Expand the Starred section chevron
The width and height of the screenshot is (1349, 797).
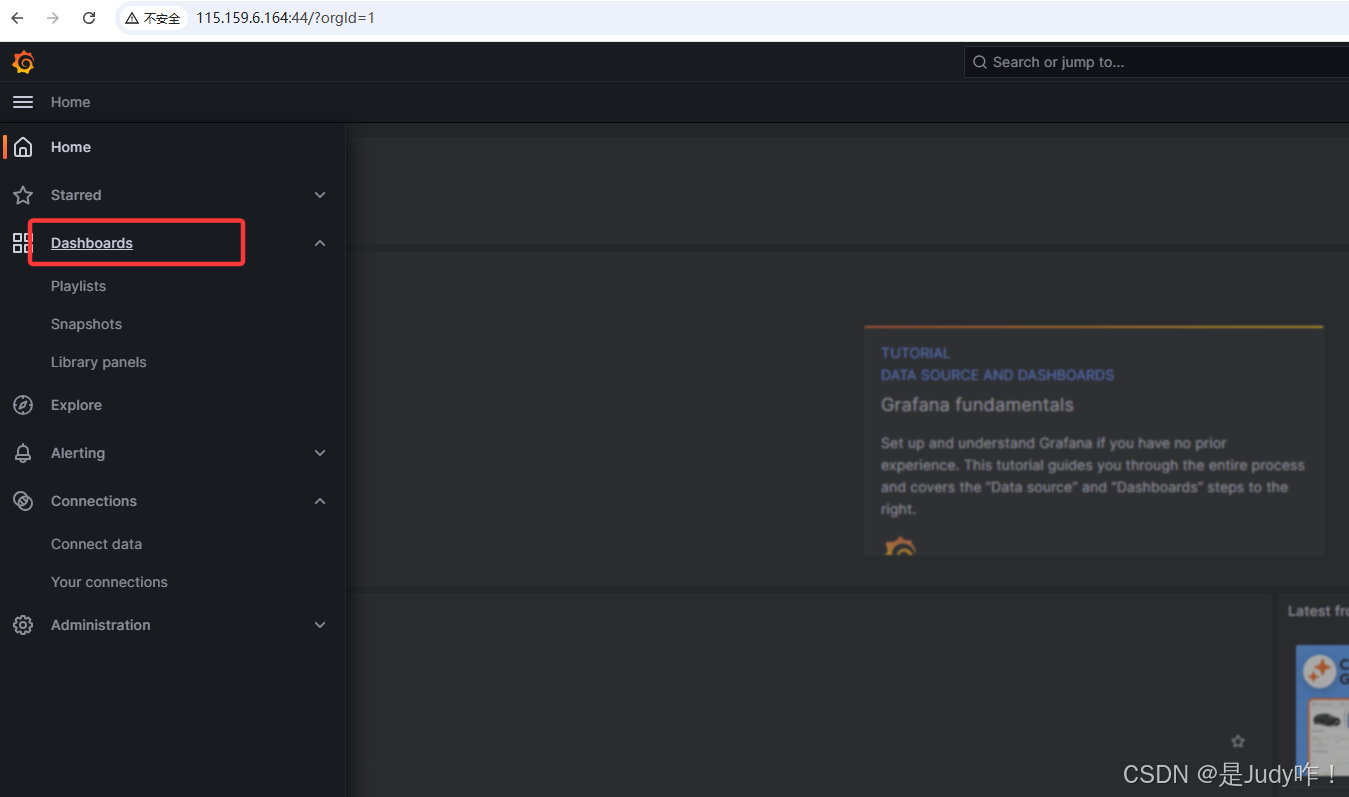pos(320,195)
